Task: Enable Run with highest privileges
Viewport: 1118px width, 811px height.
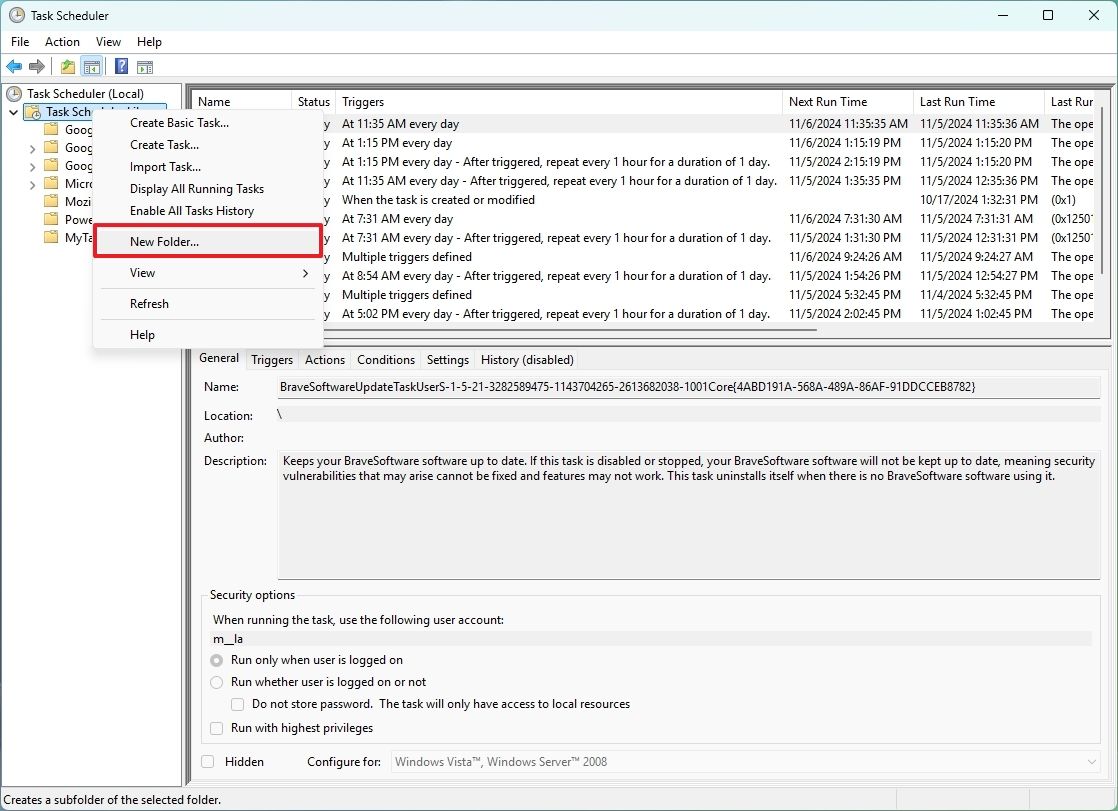Action: pos(216,728)
